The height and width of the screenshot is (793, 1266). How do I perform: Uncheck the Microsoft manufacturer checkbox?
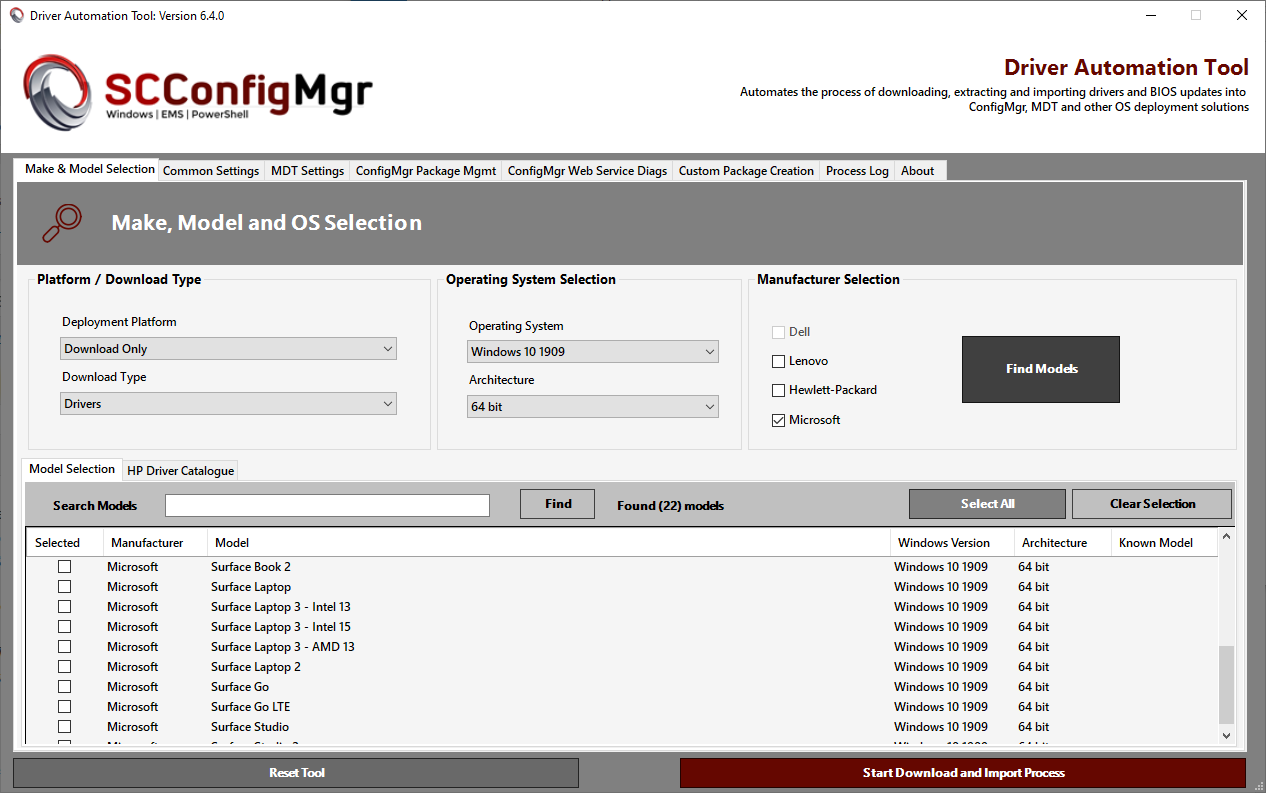point(778,420)
